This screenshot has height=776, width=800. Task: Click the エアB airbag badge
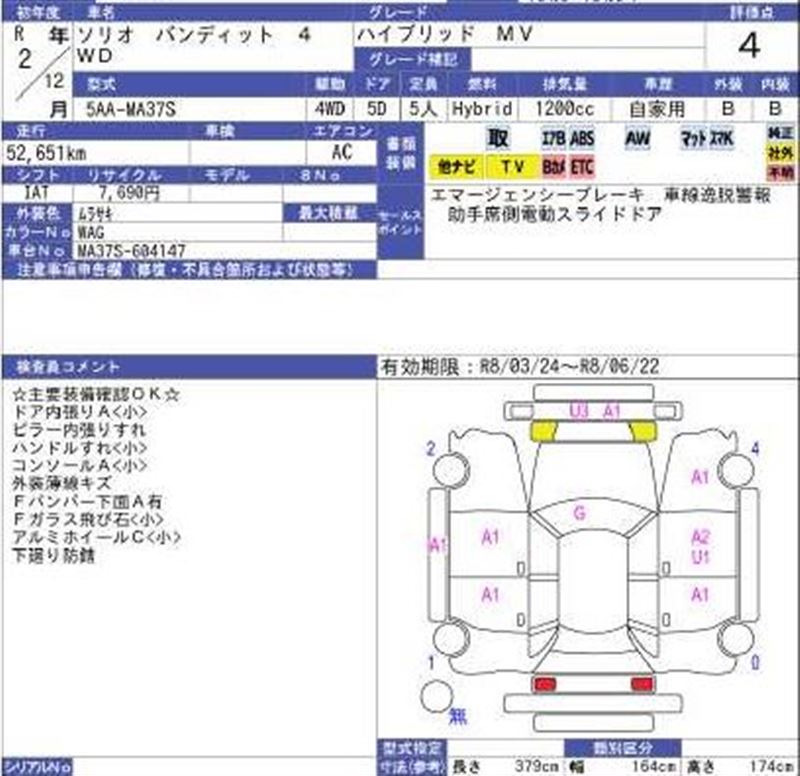click(554, 138)
